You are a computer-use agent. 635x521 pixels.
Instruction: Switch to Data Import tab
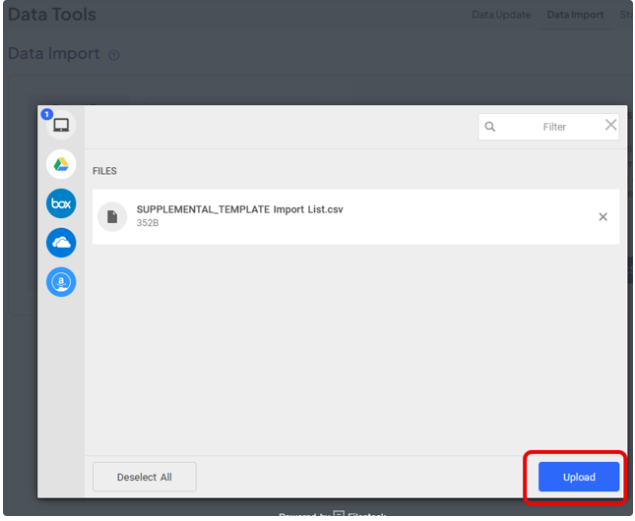(575, 15)
